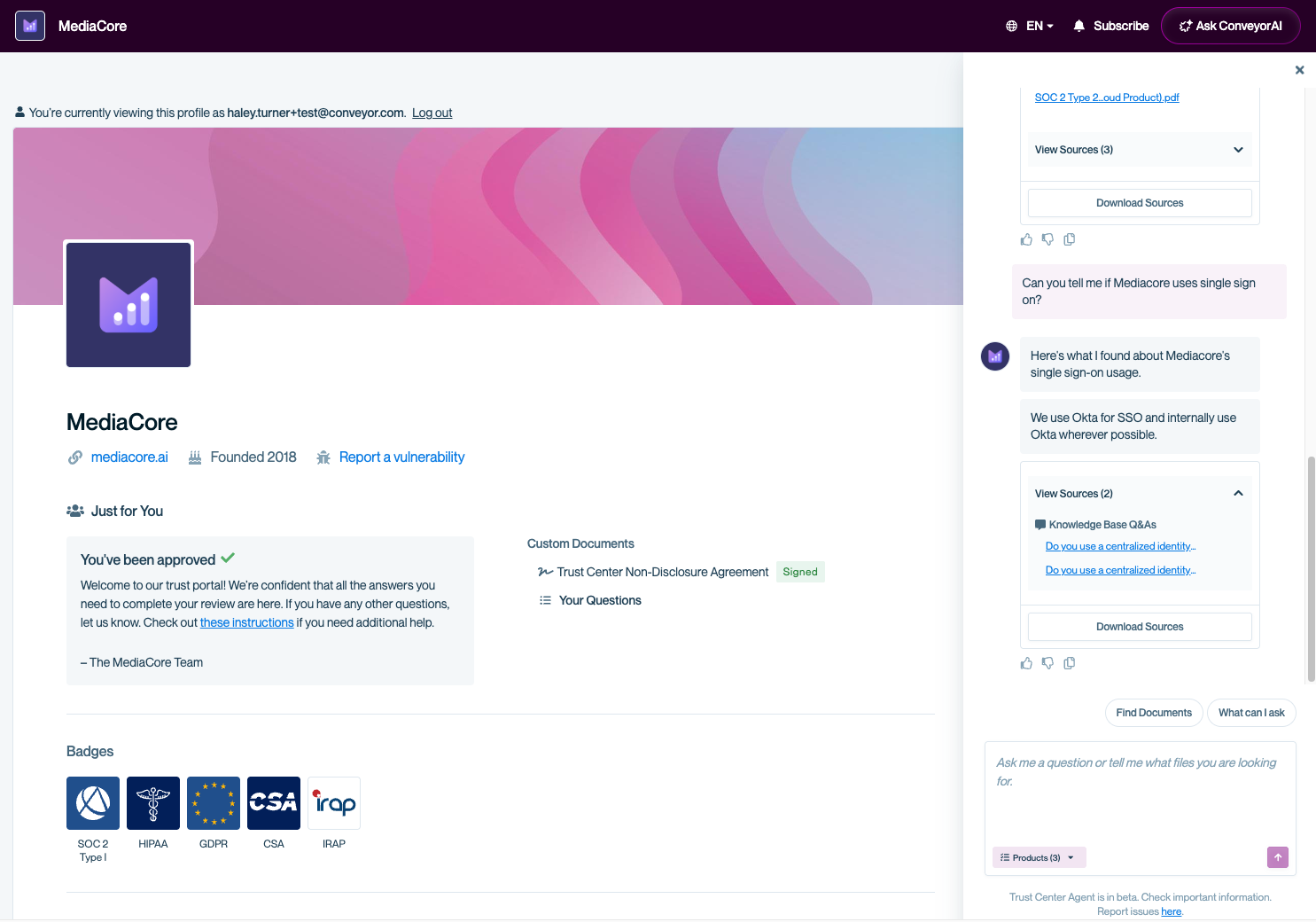This screenshot has height=922, width=1316.
Task: Click the chain link icon beside mediacore.ai
Action: 75,457
